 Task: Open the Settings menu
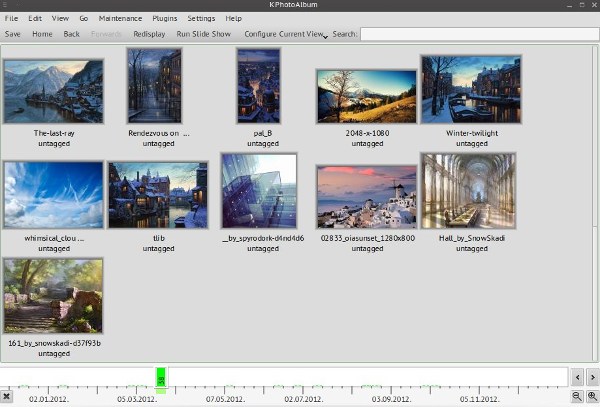tap(201, 18)
